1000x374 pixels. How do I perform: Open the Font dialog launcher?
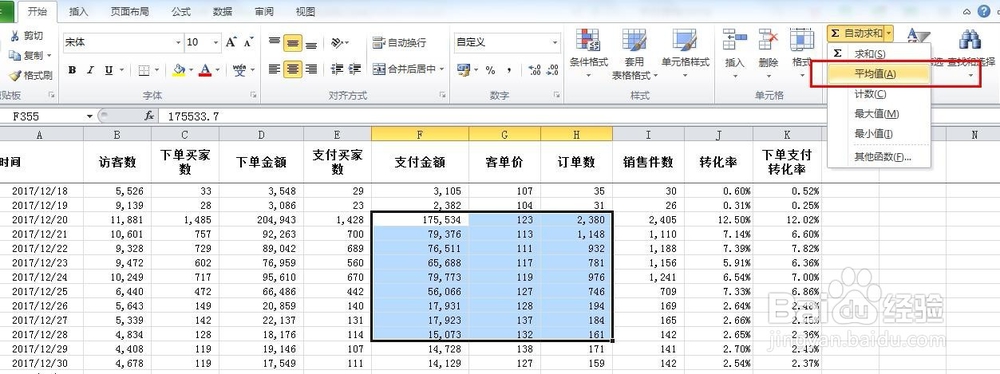[x=253, y=95]
